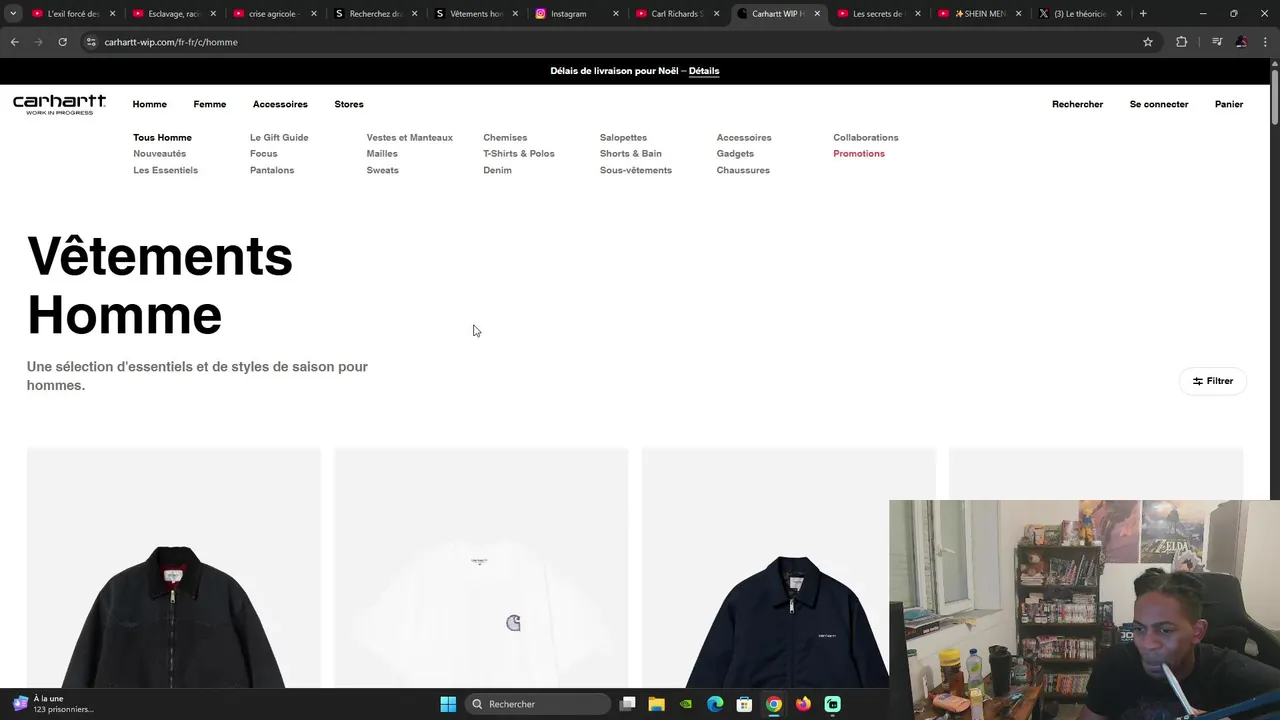
Task: Close the Carhartt WIP tab
Action: coord(817,14)
